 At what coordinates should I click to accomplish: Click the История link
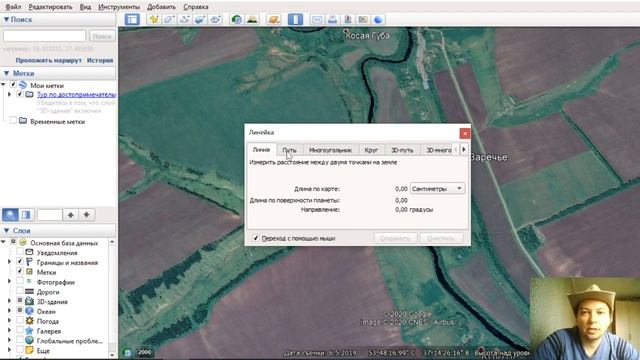(100, 60)
